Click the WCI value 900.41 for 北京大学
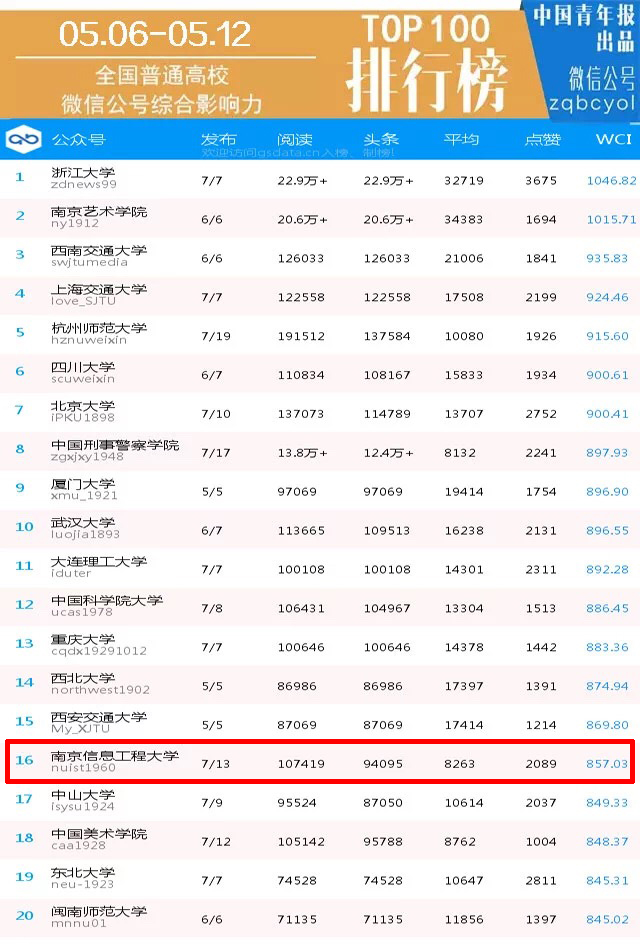The height and width of the screenshot is (944, 640). point(607,413)
